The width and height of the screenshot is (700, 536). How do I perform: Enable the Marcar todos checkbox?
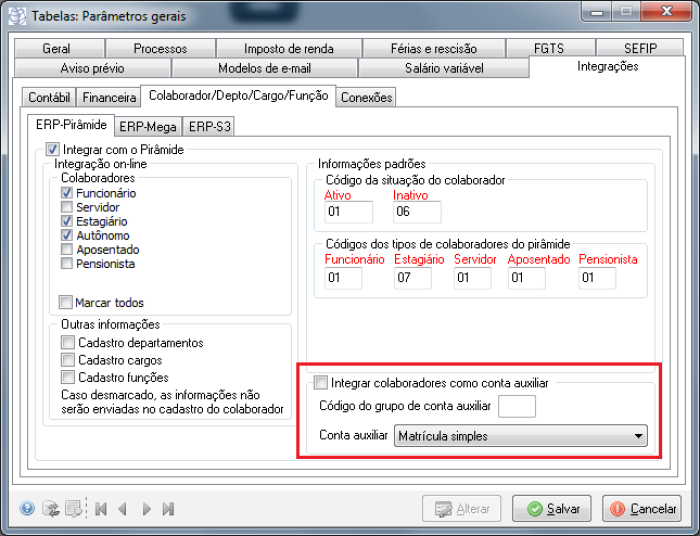(67, 303)
